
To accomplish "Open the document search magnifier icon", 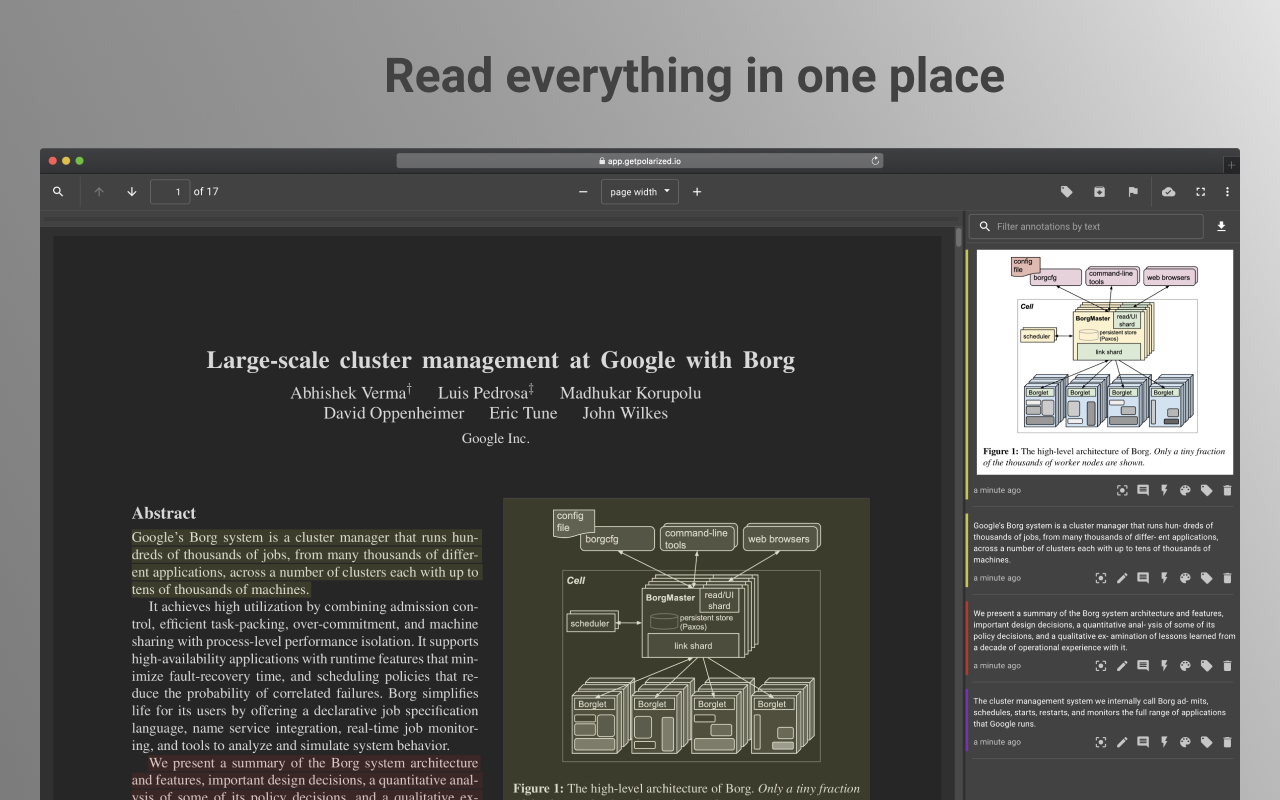I will point(58,192).
